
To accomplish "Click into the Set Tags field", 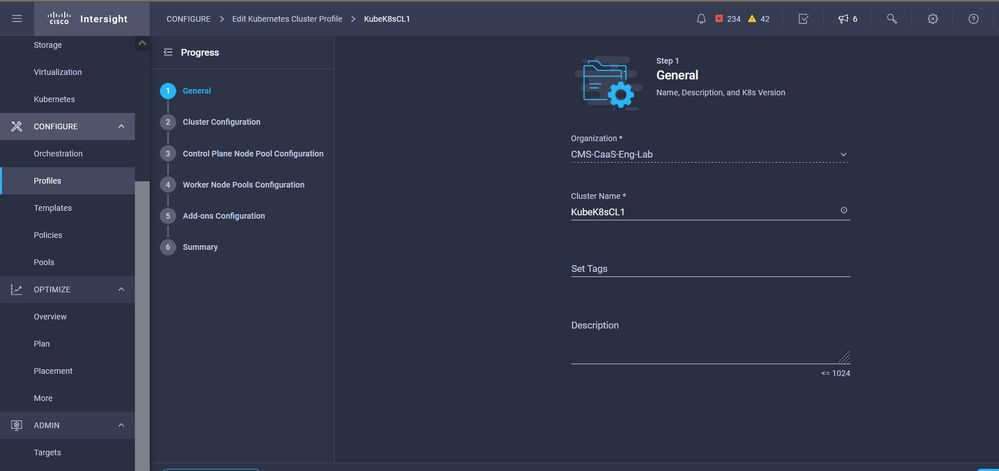I will [710, 268].
